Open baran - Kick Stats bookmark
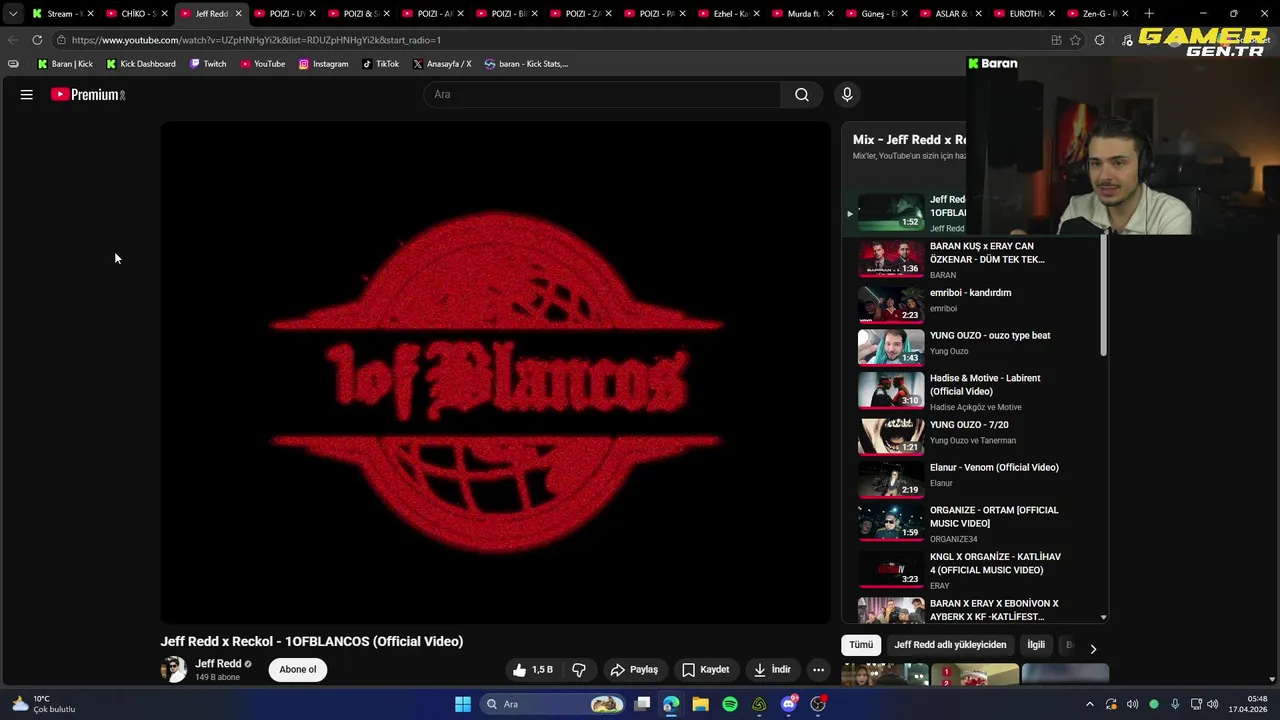 pyautogui.click(x=527, y=64)
